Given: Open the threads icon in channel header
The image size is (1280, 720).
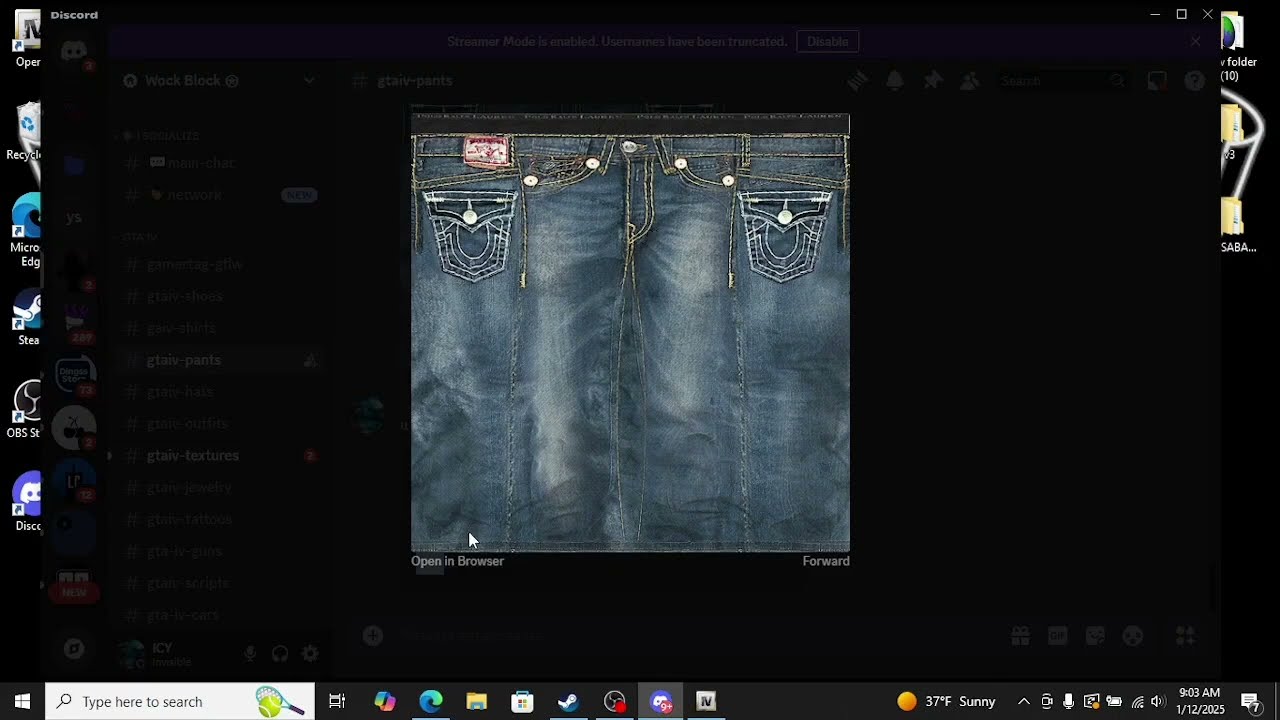Looking at the screenshot, I should [x=857, y=81].
